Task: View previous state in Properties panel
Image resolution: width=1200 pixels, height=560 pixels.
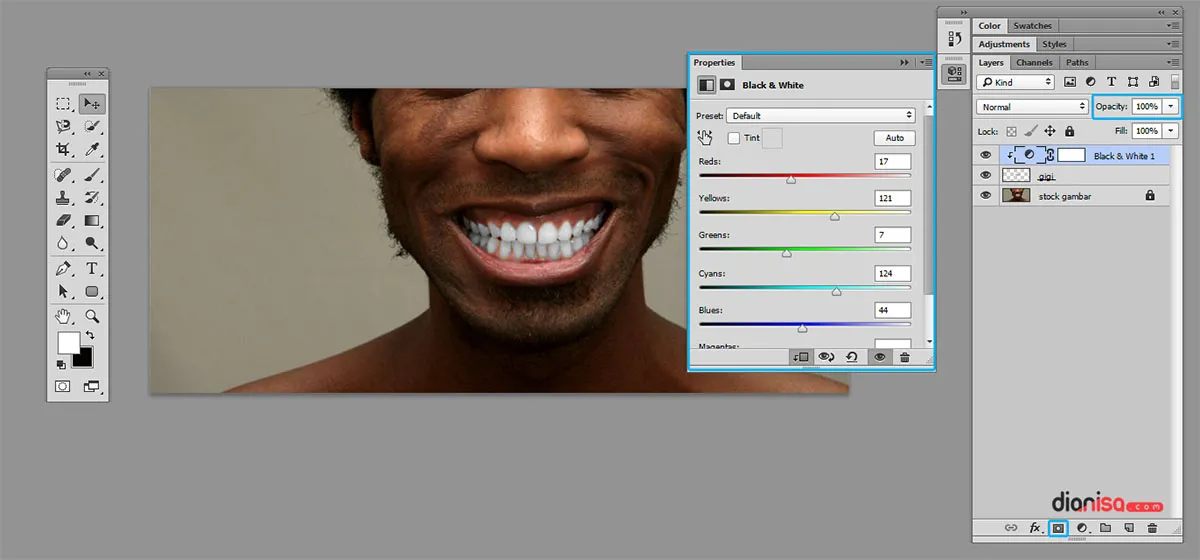Action: (x=827, y=356)
